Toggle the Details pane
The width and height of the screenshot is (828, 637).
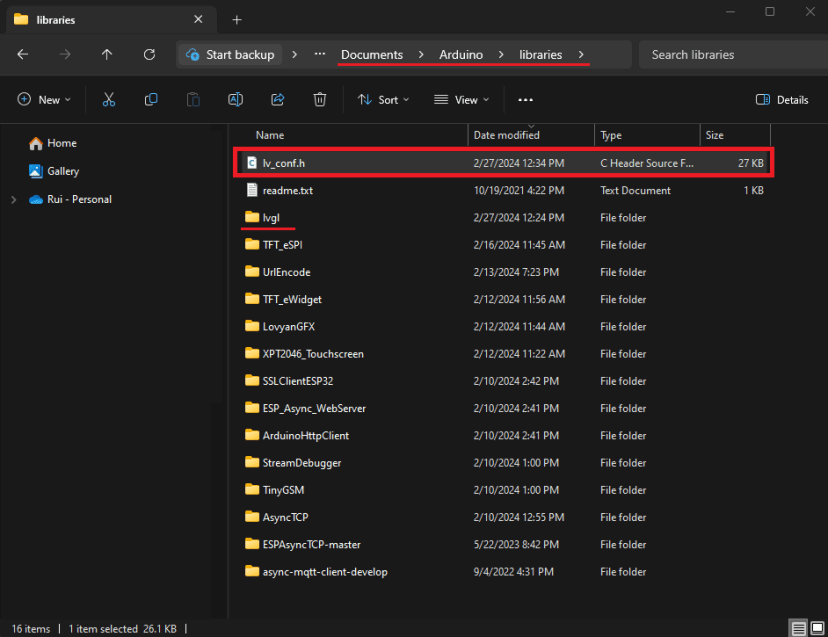(x=782, y=100)
